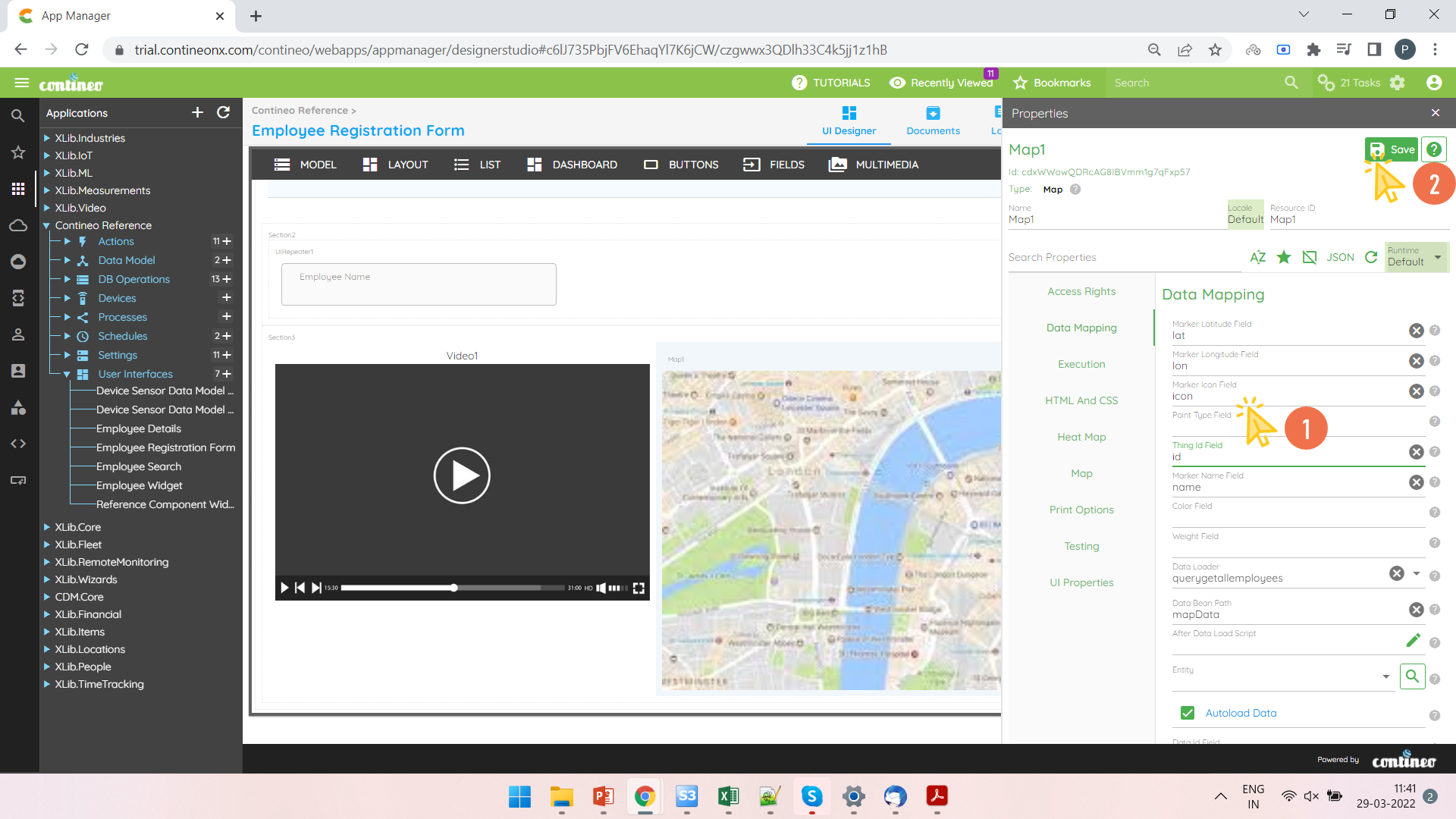Toggle the Autoload Data checkbox
1456x819 pixels.
tap(1188, 713)
